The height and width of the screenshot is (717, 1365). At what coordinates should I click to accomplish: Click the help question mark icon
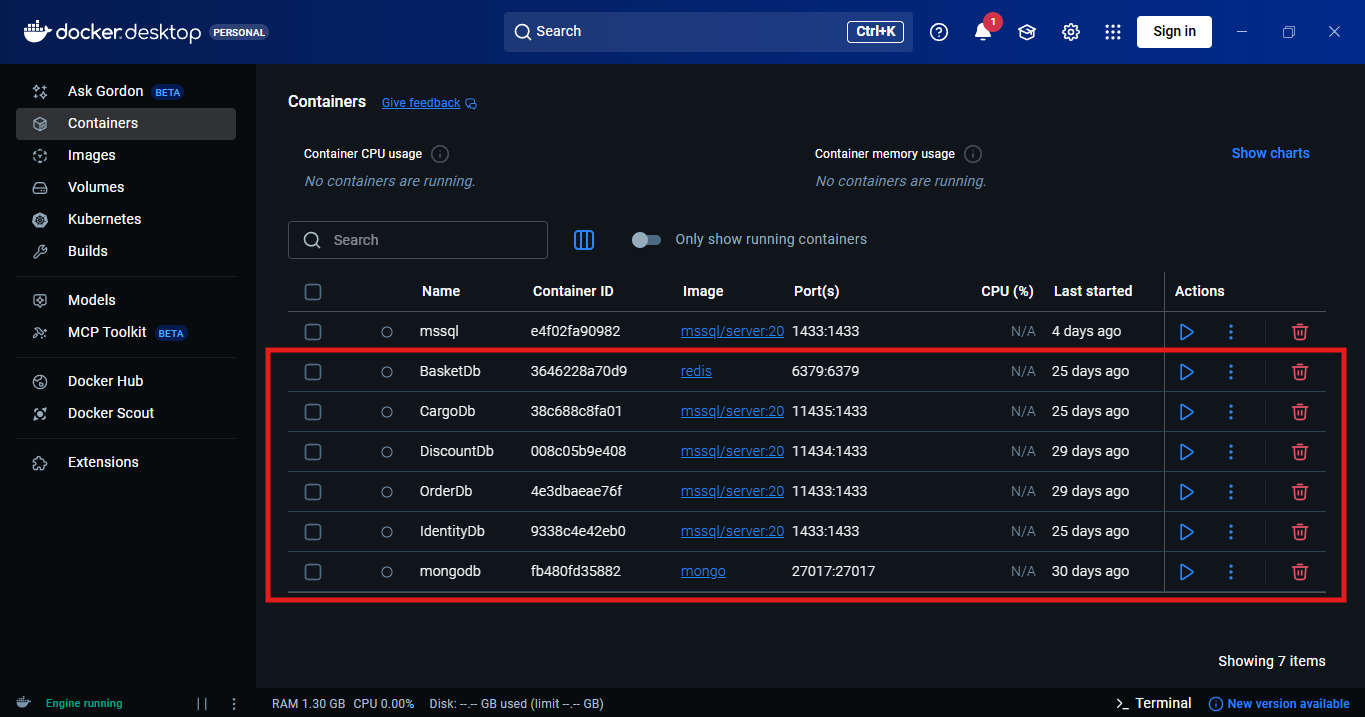coord(938,32)
